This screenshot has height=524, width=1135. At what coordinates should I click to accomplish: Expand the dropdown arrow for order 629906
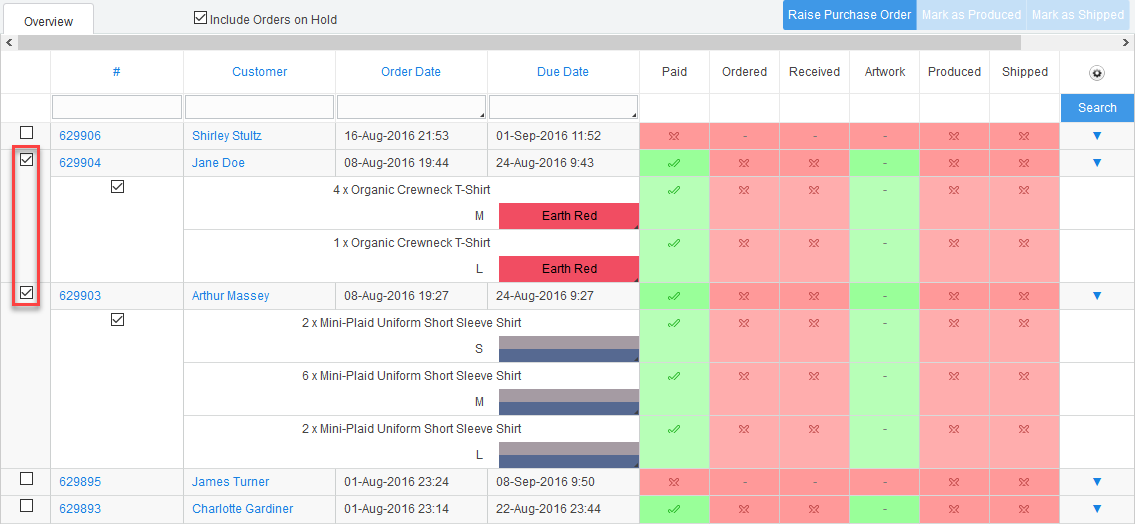point(1097,136)
